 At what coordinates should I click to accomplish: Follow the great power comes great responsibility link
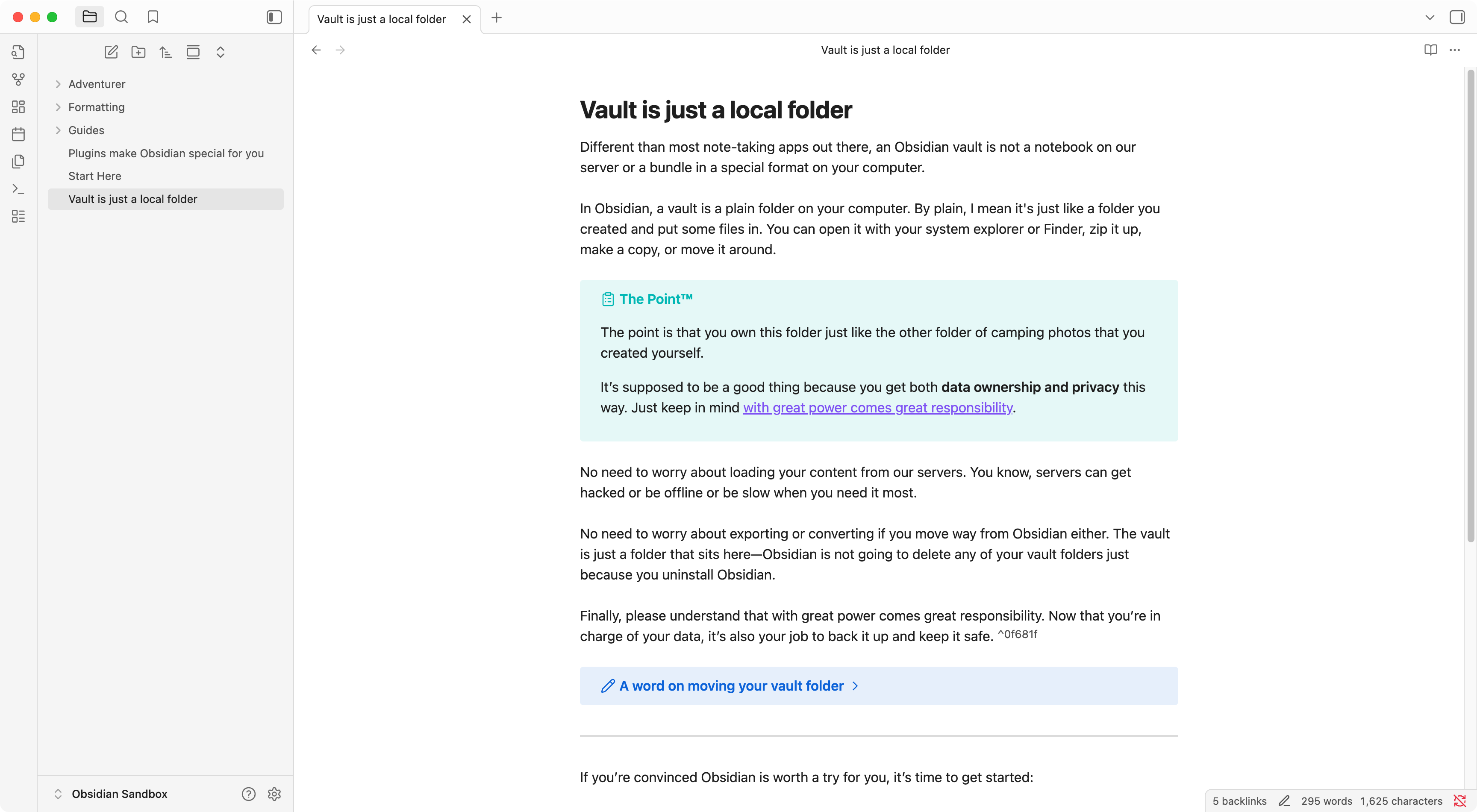[877, 408]
